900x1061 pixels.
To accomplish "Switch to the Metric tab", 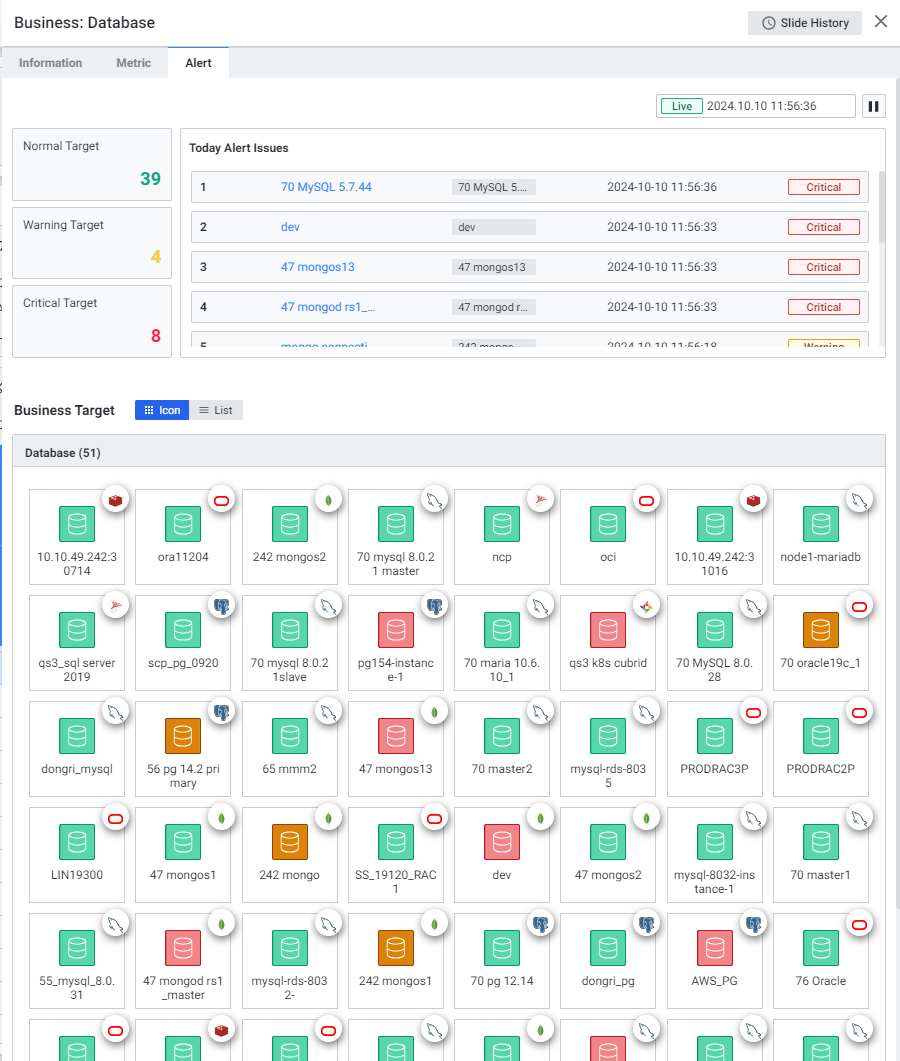I will point(134,63).
